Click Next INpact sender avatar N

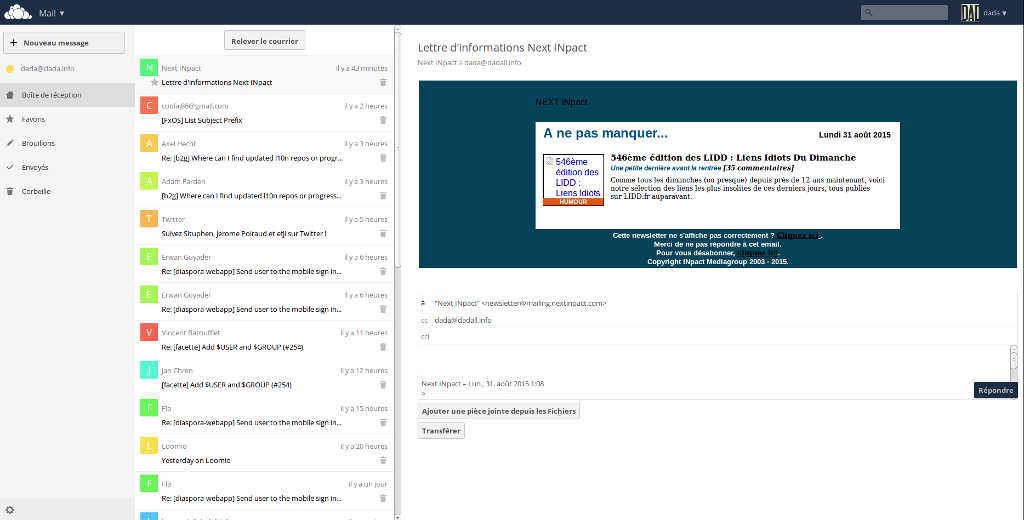click(149, 67)
